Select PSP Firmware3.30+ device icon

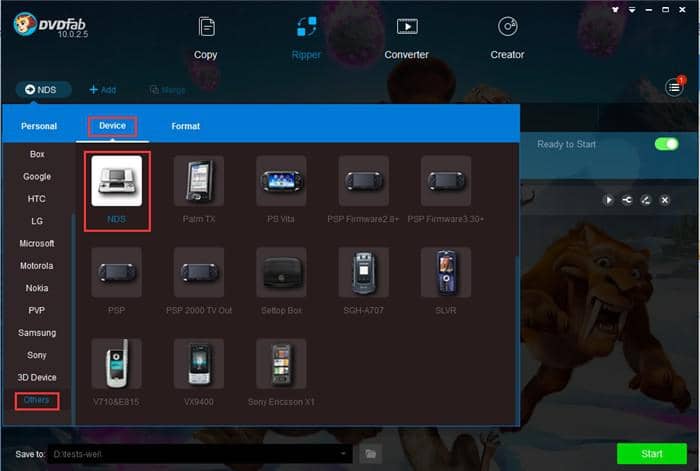coord(446,181)
